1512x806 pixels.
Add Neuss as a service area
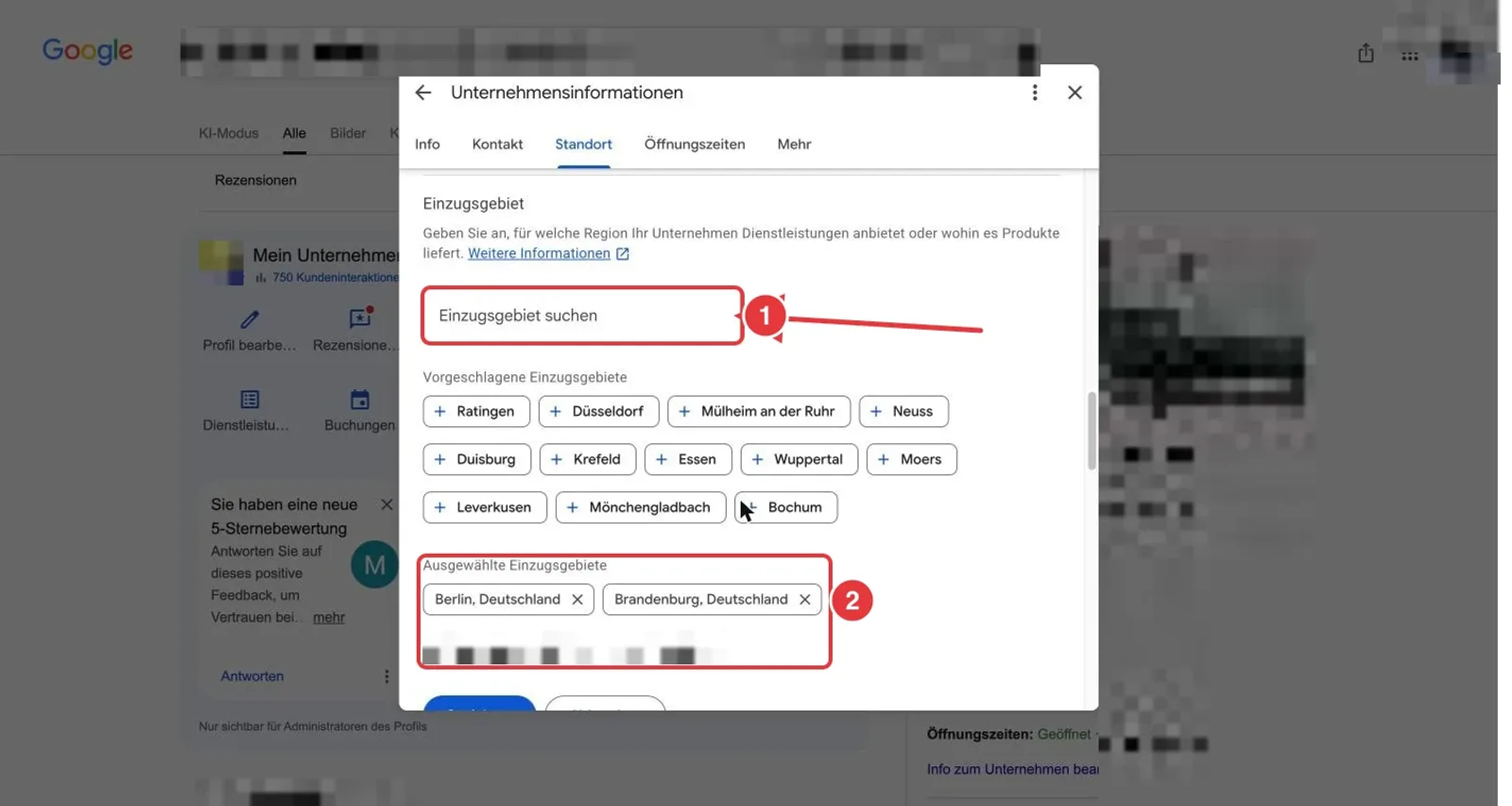(903, 411)
